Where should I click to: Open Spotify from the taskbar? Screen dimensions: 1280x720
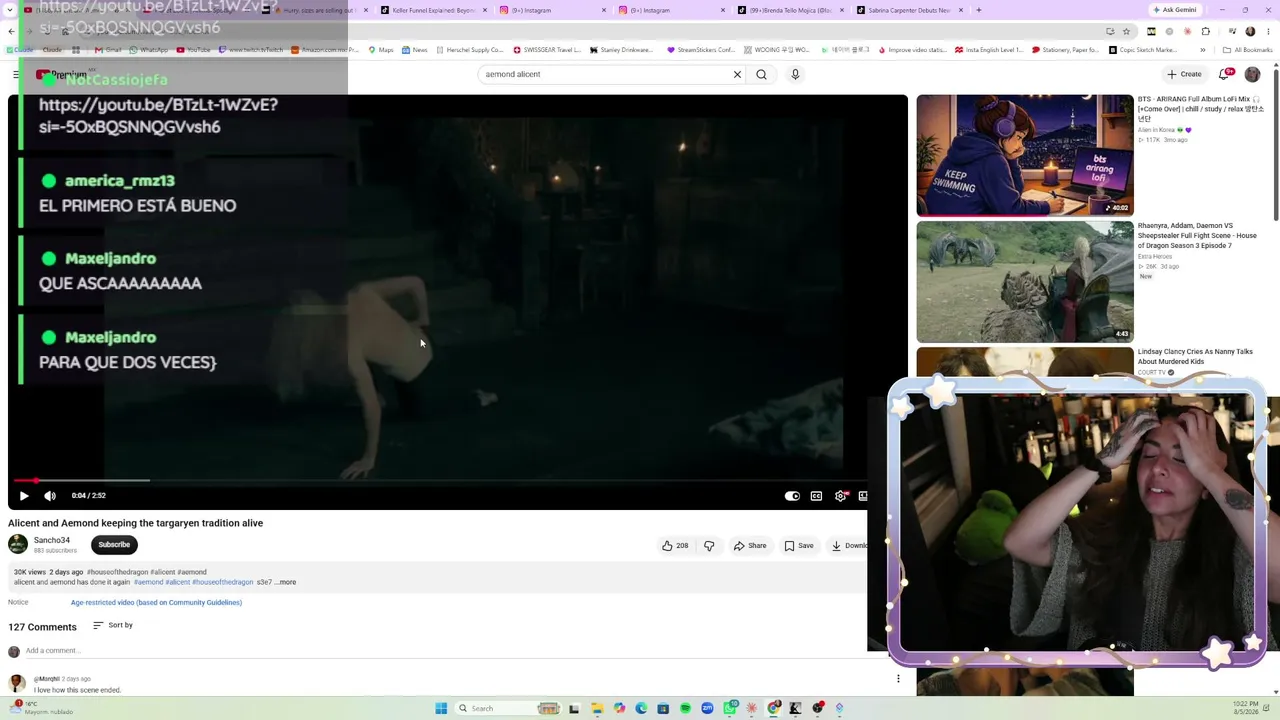tap(685, 708)
